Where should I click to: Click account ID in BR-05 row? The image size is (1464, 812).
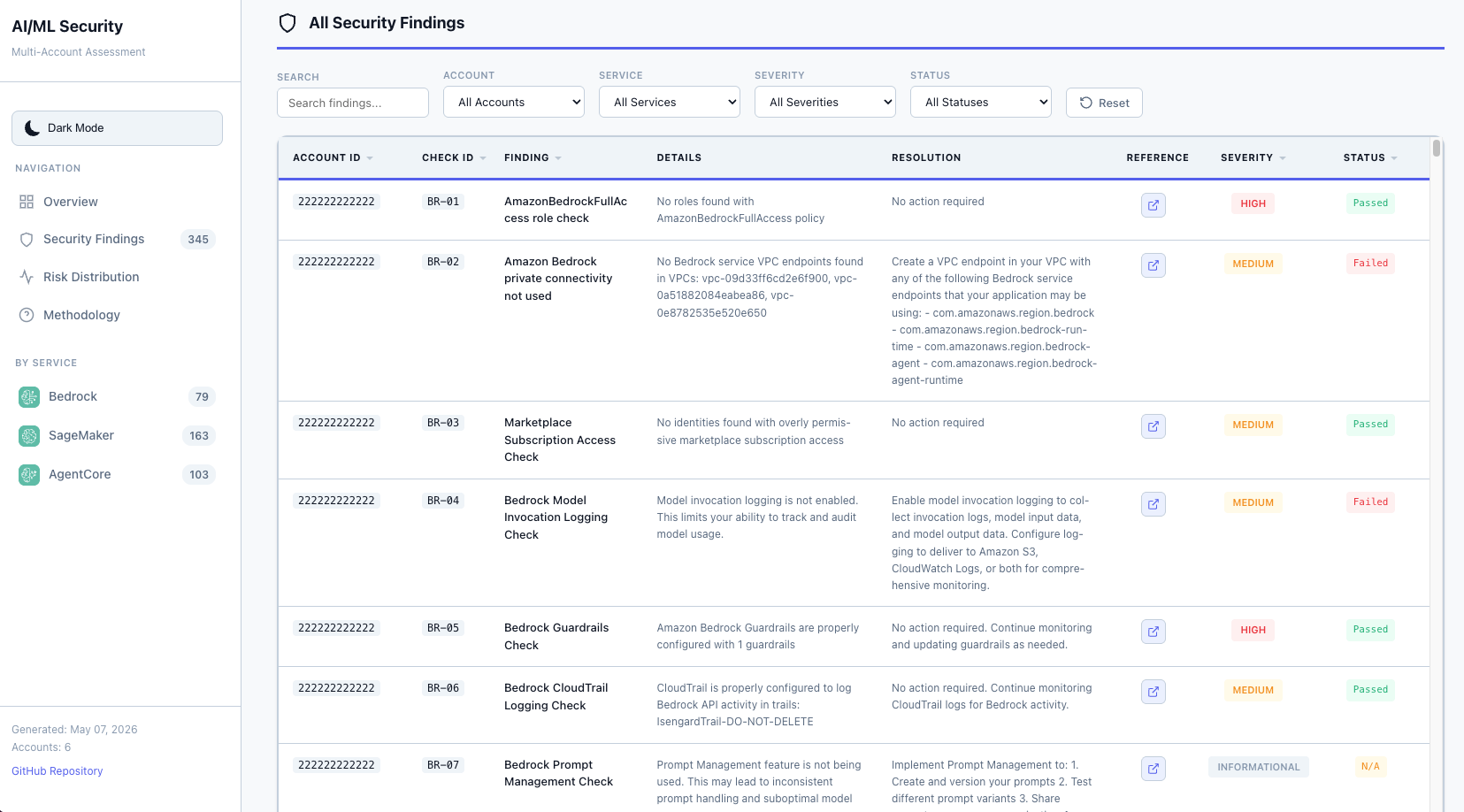click(336, 628)
